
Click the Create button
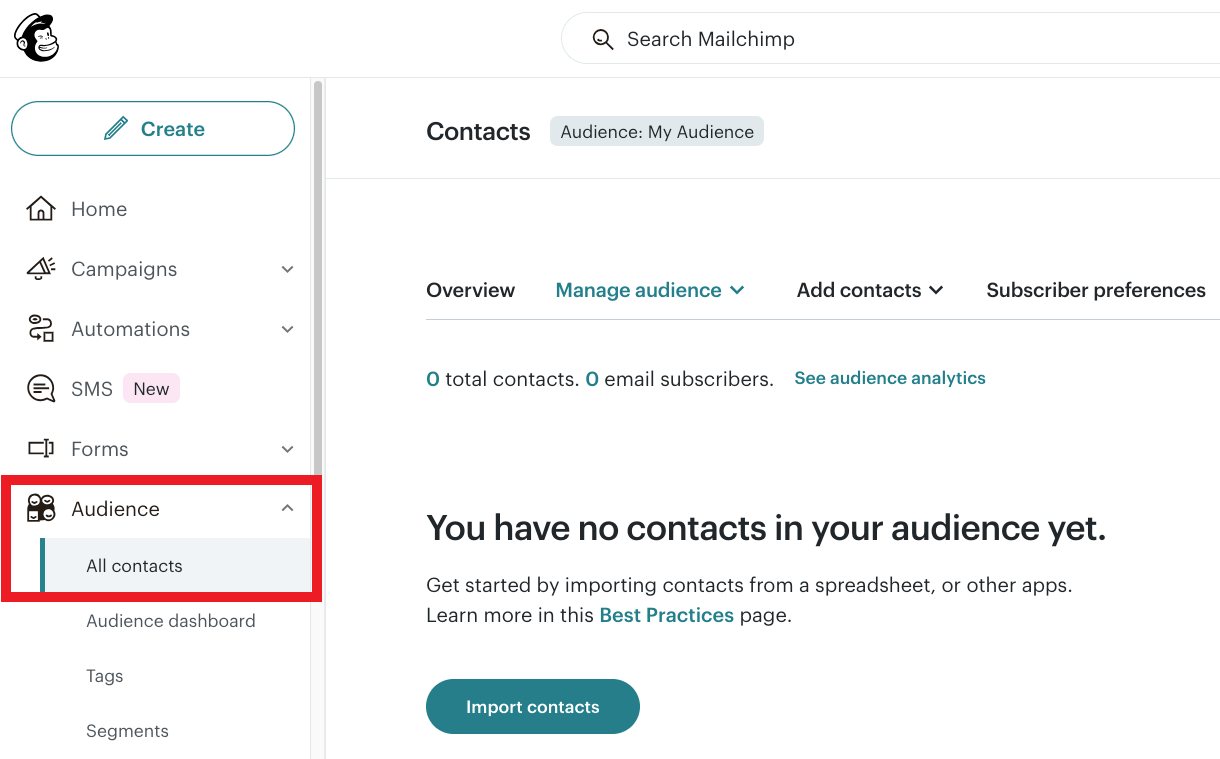point(153,128)
